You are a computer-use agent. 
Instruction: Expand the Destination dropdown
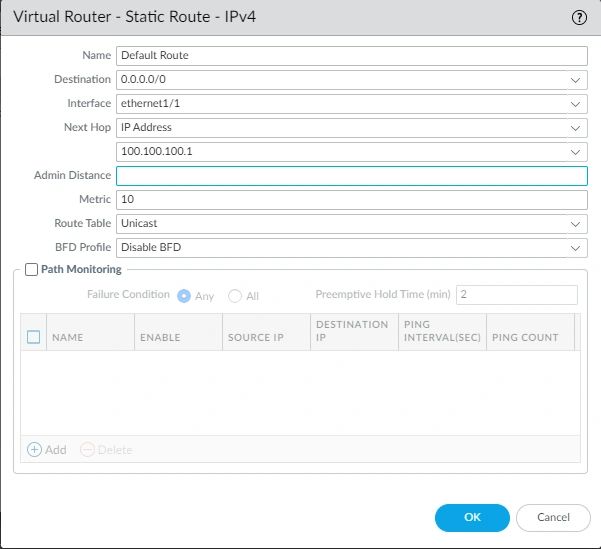[x=575, y=80]
